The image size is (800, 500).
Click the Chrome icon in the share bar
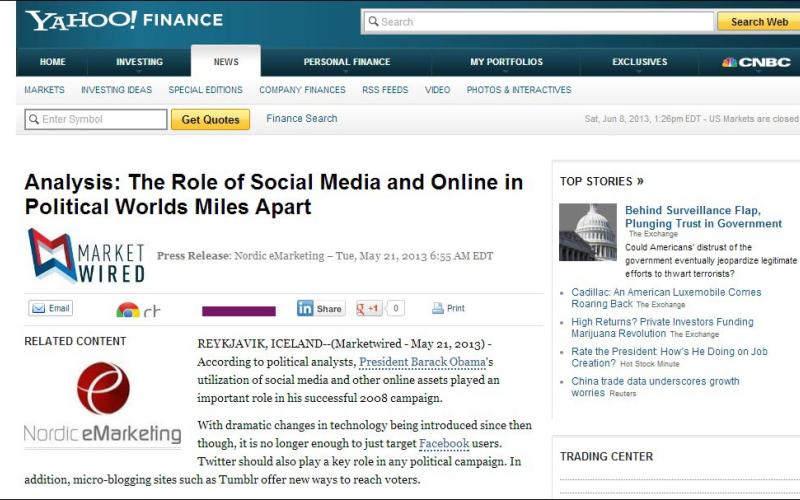(128, 310)
